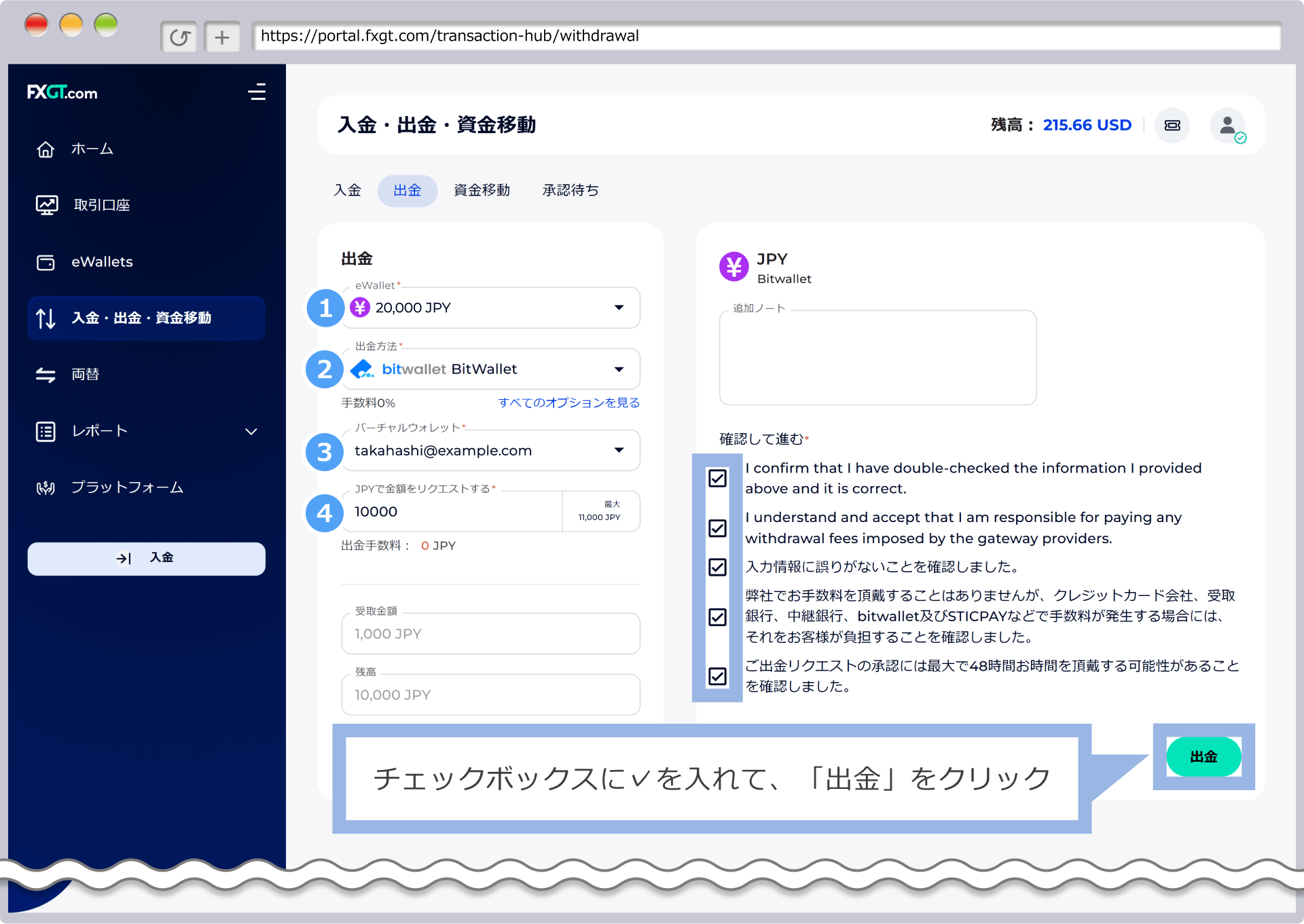Open the user profile avatar icon
This screenshot has width=1304, height=924.
click(x=1228, y=126)
